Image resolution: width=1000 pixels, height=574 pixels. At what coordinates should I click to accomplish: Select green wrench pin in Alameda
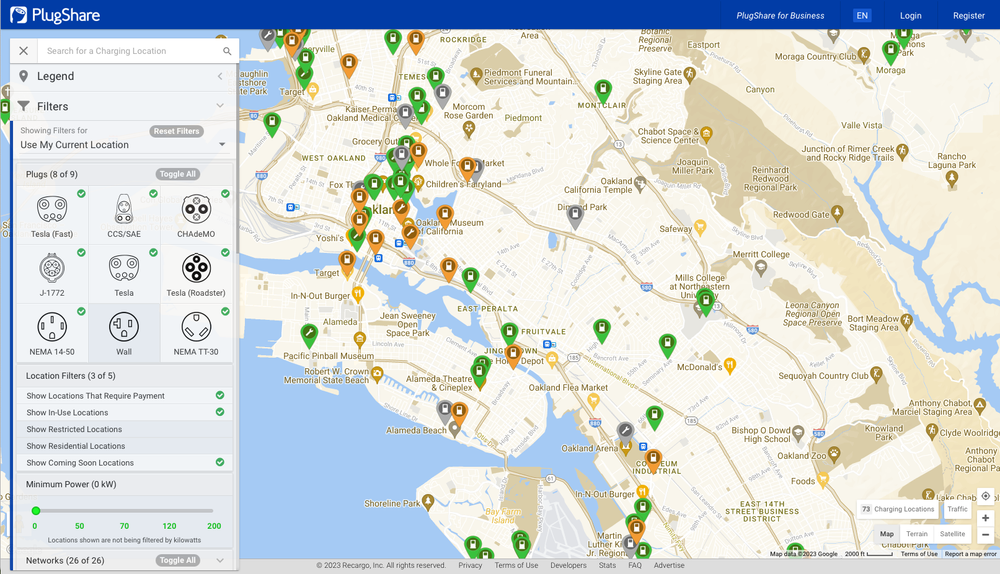tap(309, 335)
